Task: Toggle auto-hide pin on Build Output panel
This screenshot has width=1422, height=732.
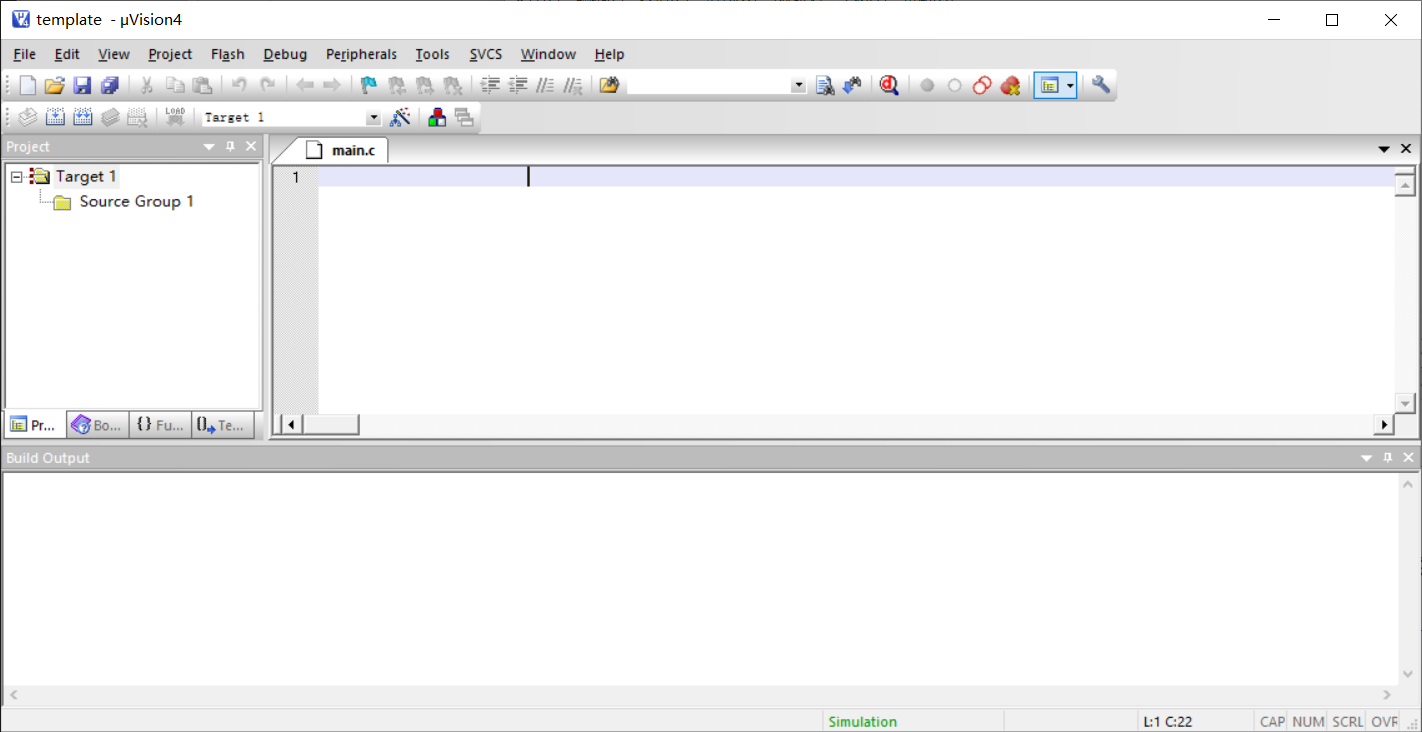Action: [1387, 458]
